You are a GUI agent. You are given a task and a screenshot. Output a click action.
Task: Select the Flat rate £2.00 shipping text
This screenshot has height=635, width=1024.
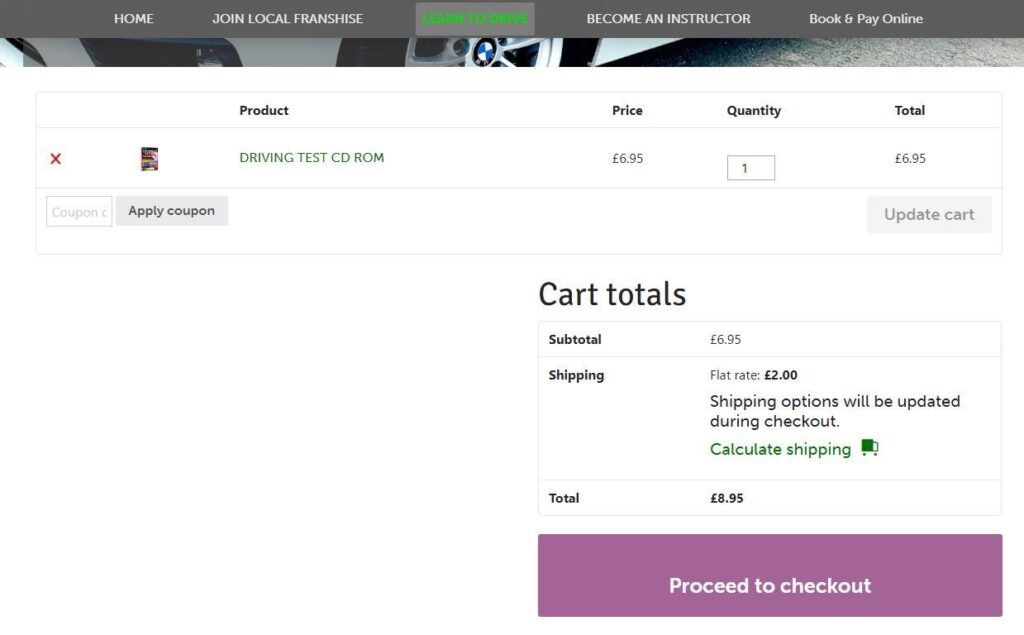click(x=754, y=375)
